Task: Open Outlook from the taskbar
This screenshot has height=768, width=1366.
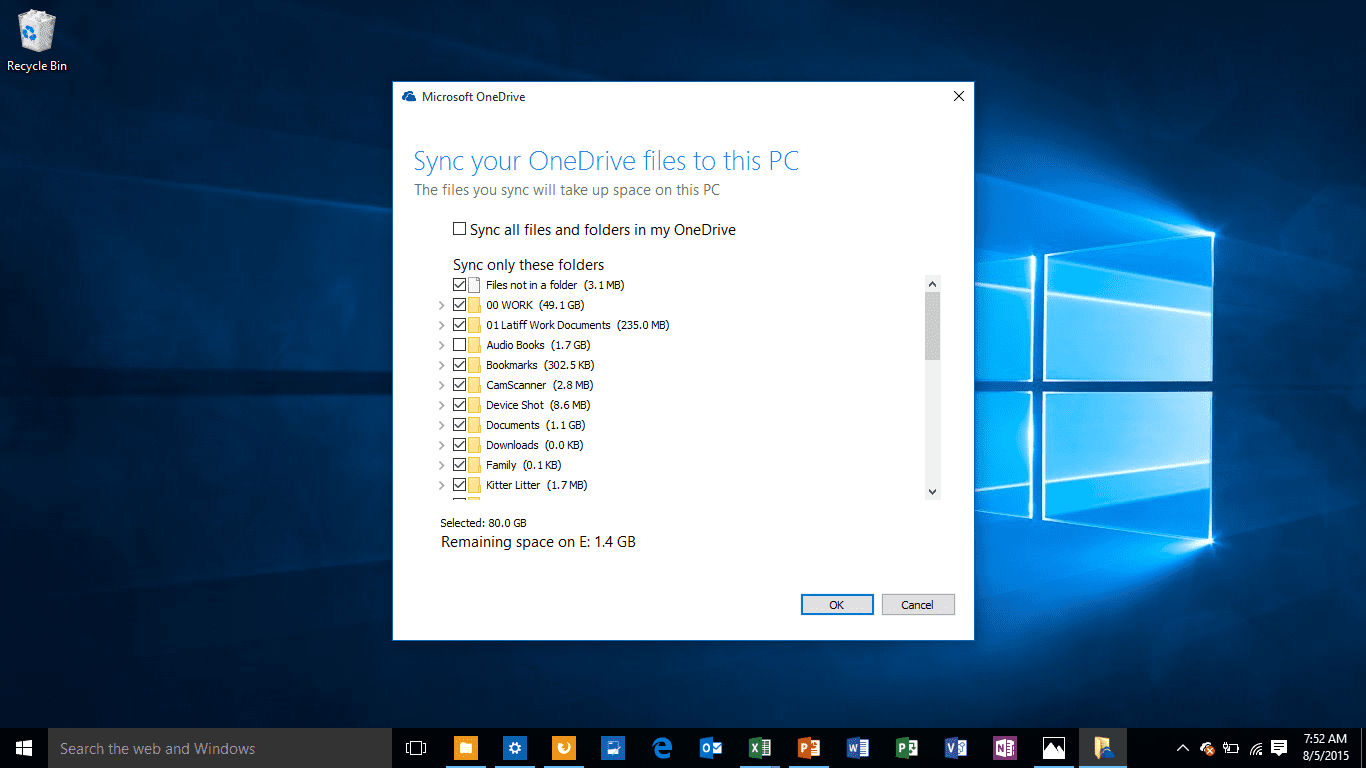Action: 711,748
